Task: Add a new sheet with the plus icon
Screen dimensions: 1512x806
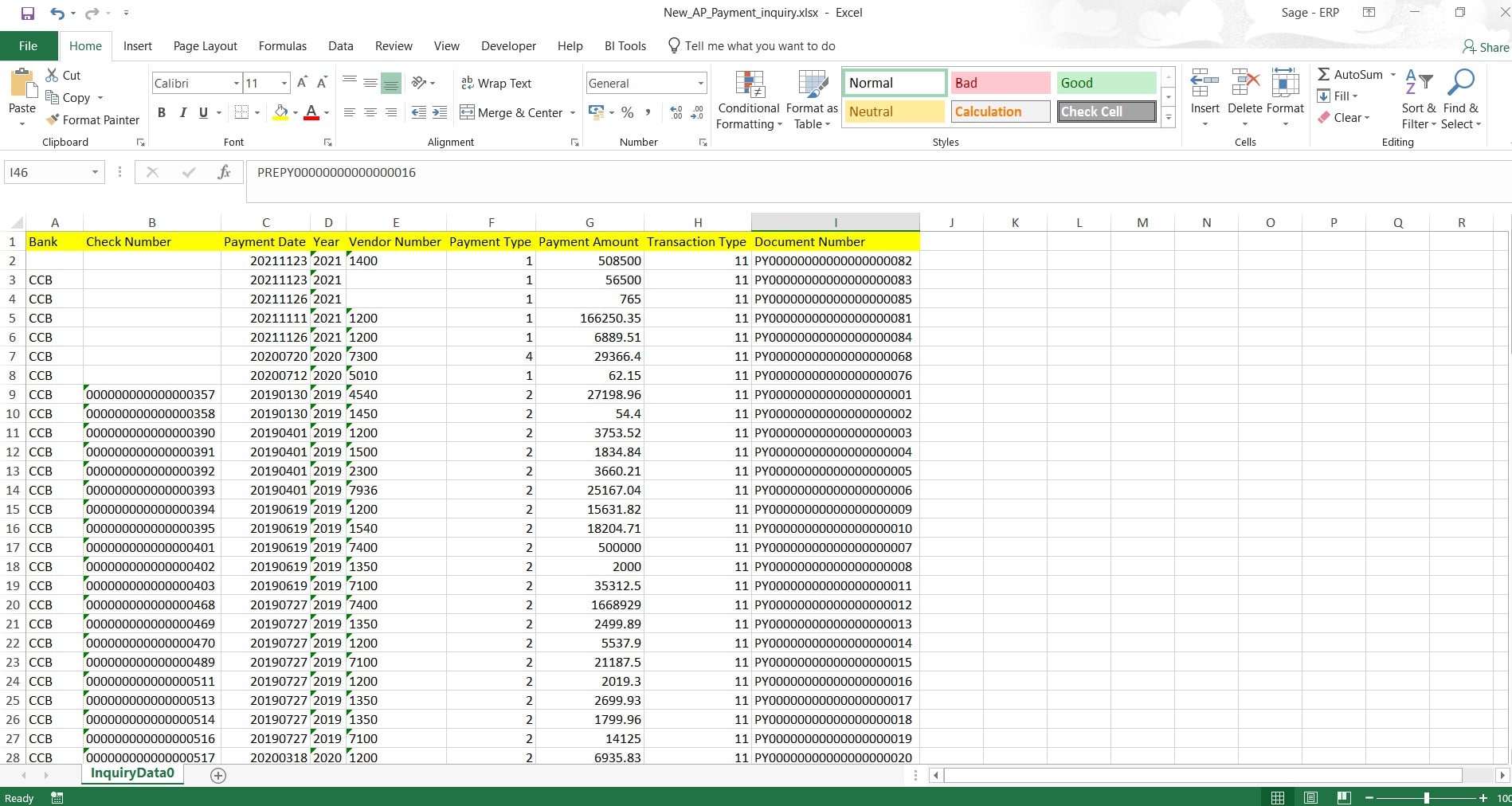Action: pyautogui.click(x=218, y=775)
